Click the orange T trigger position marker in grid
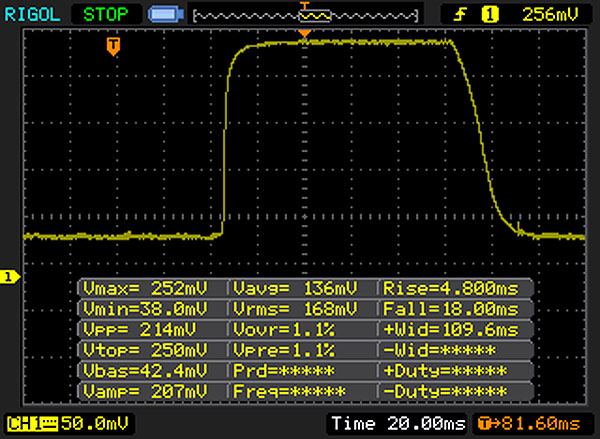The width and height of the screenshot is (600, 439). (113, 46)
